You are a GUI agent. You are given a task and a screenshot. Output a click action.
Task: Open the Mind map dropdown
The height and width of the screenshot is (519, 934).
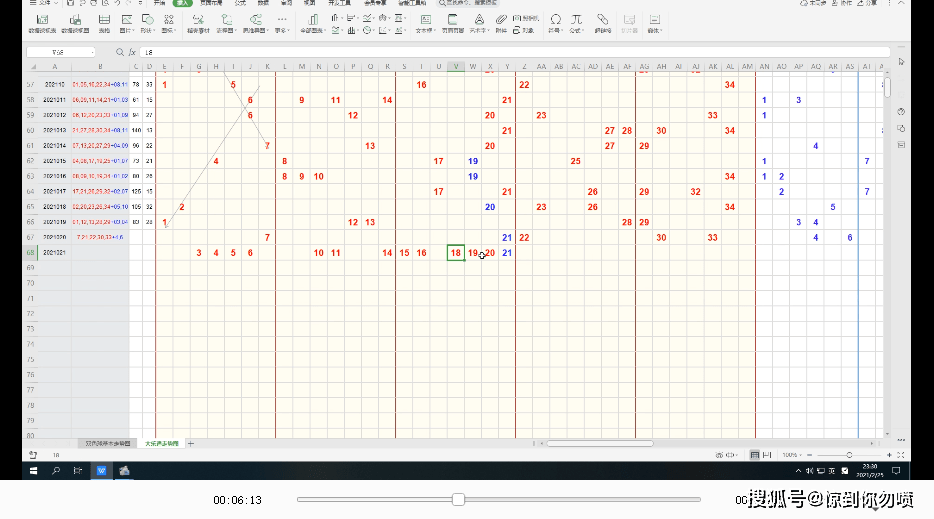pos(255,23)
